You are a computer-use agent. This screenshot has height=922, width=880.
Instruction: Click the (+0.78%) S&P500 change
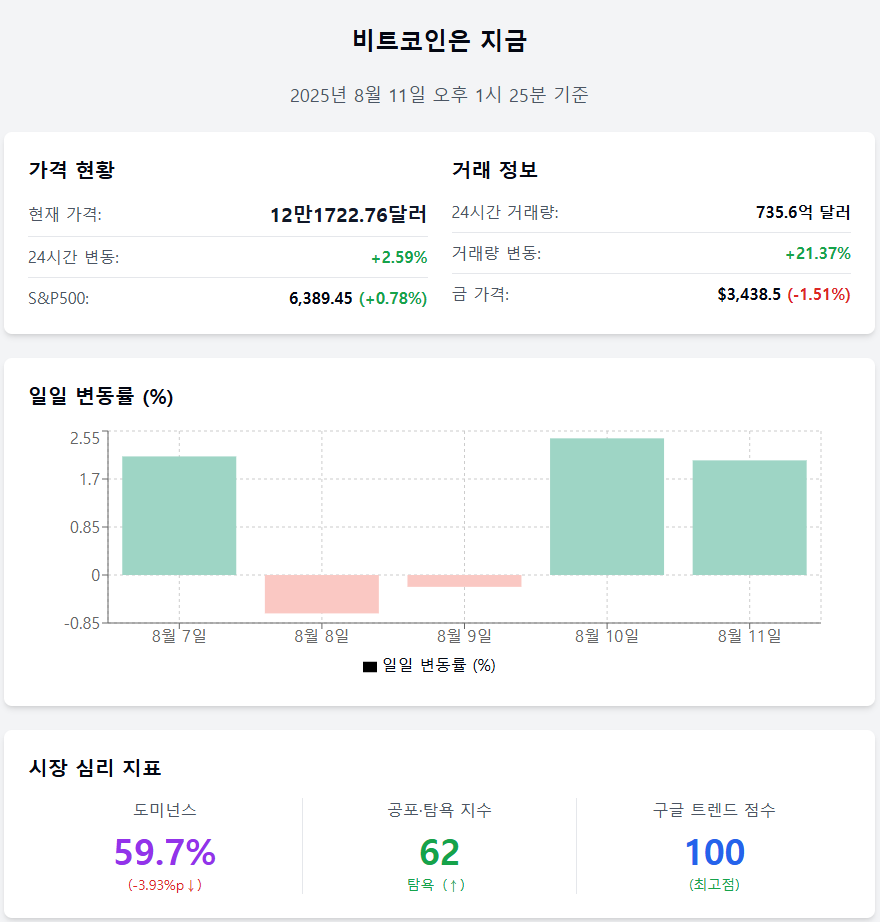(393, 298)
